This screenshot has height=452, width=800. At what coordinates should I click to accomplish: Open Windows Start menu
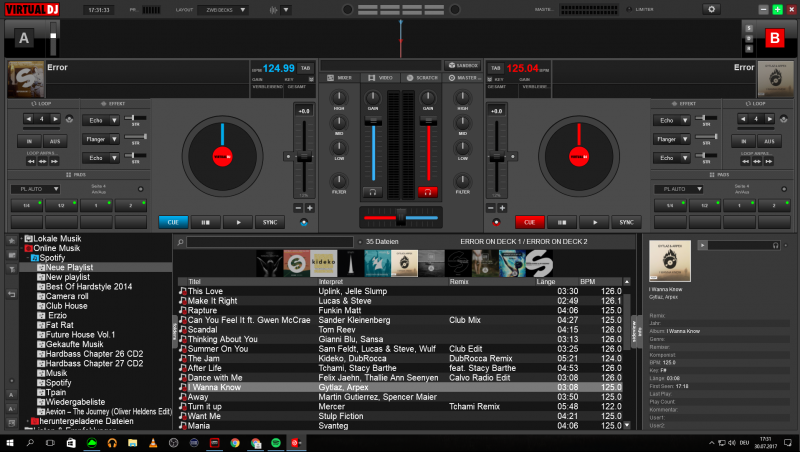pos(10,442)
